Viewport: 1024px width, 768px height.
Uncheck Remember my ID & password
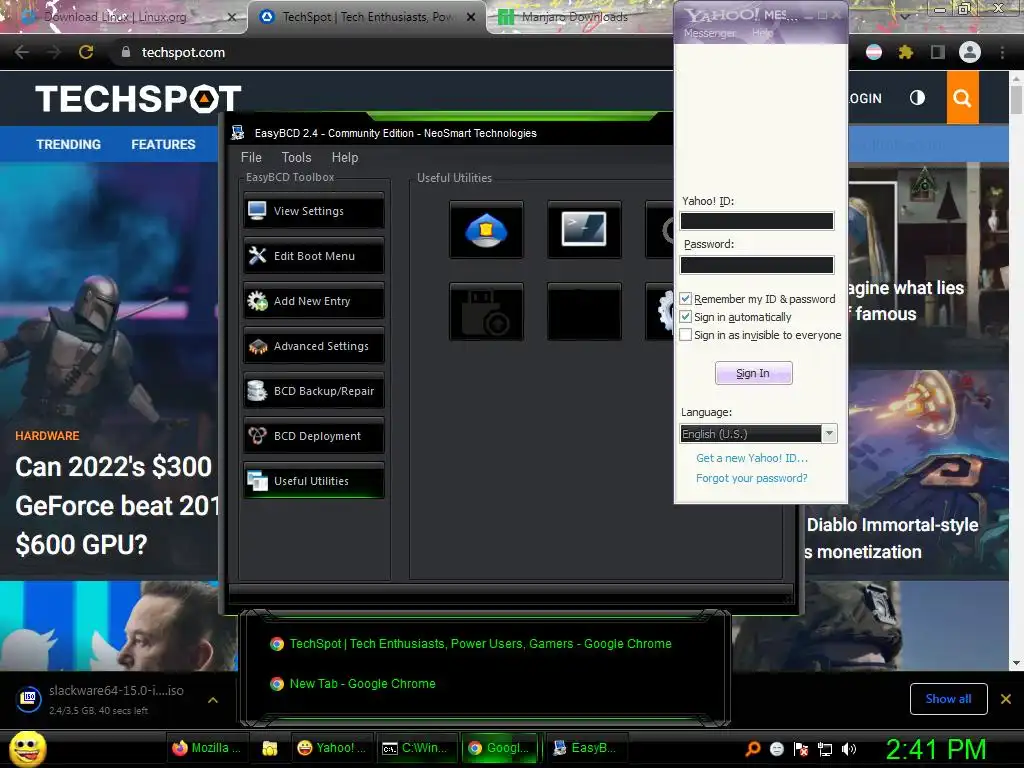[x=686, y=298]
